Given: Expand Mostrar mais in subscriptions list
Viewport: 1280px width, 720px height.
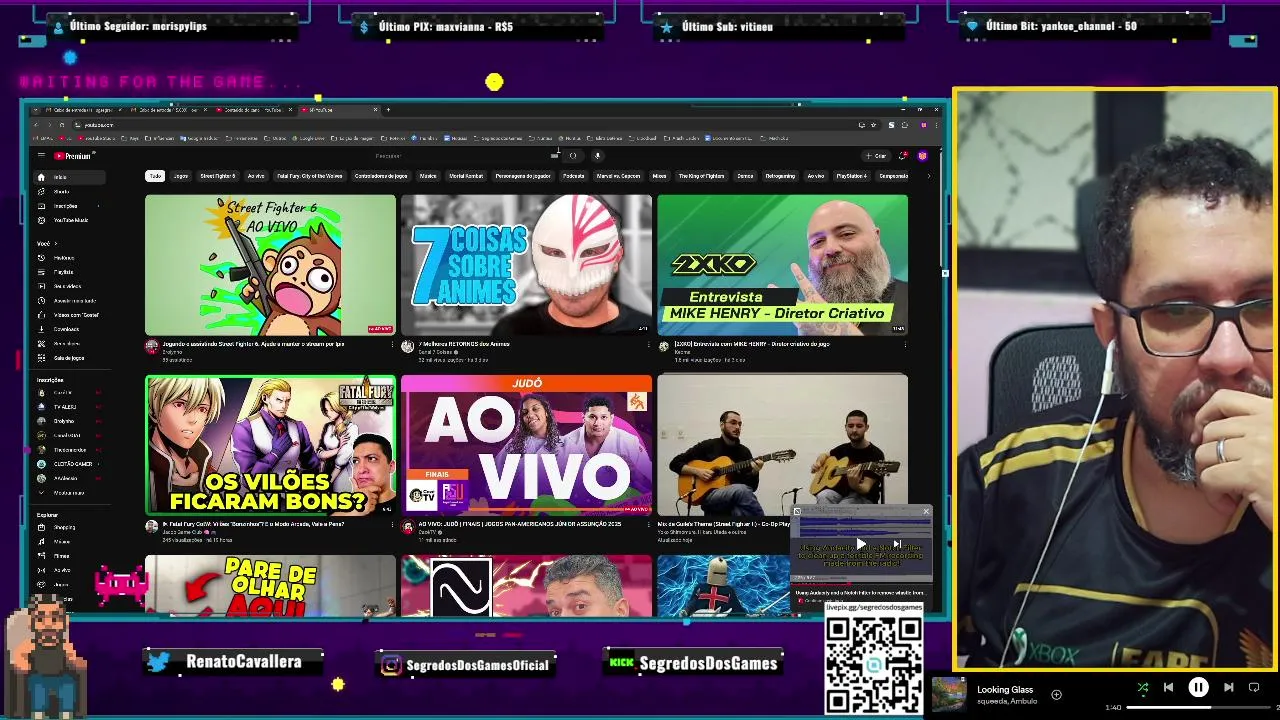Looking at the screenshot, I should 70,493.
